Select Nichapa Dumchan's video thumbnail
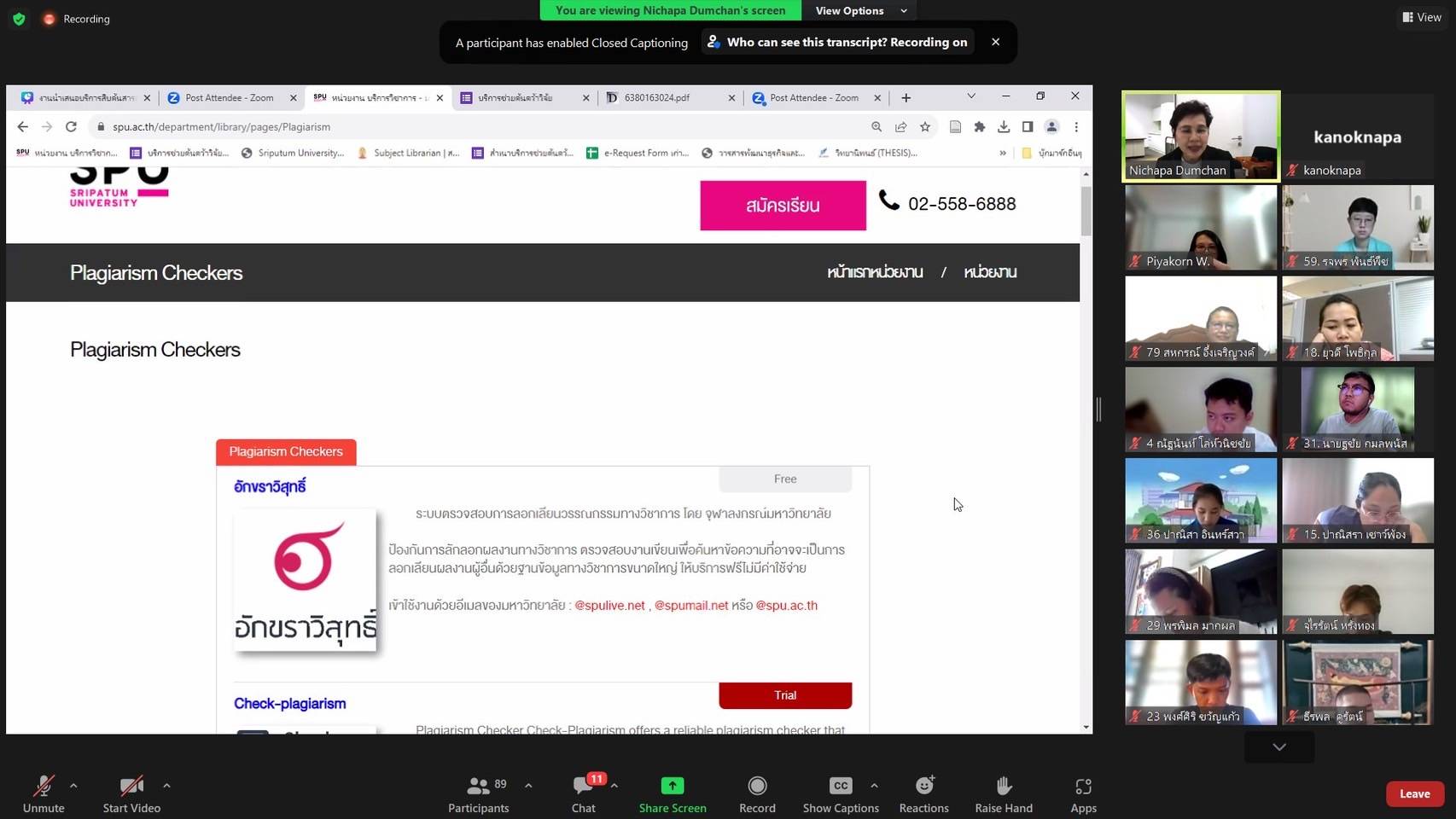This screenshot has height=819, width=1456. pos(1201,136)
